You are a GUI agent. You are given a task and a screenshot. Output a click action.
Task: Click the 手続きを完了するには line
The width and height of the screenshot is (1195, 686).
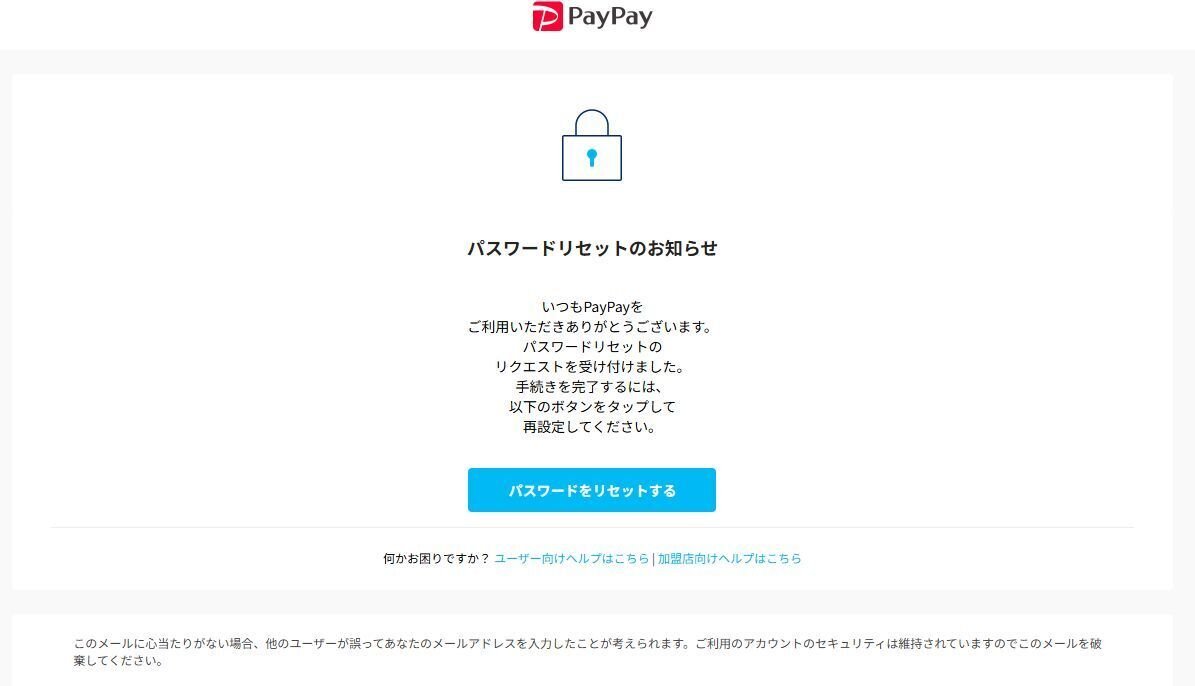tap(591, 386)
